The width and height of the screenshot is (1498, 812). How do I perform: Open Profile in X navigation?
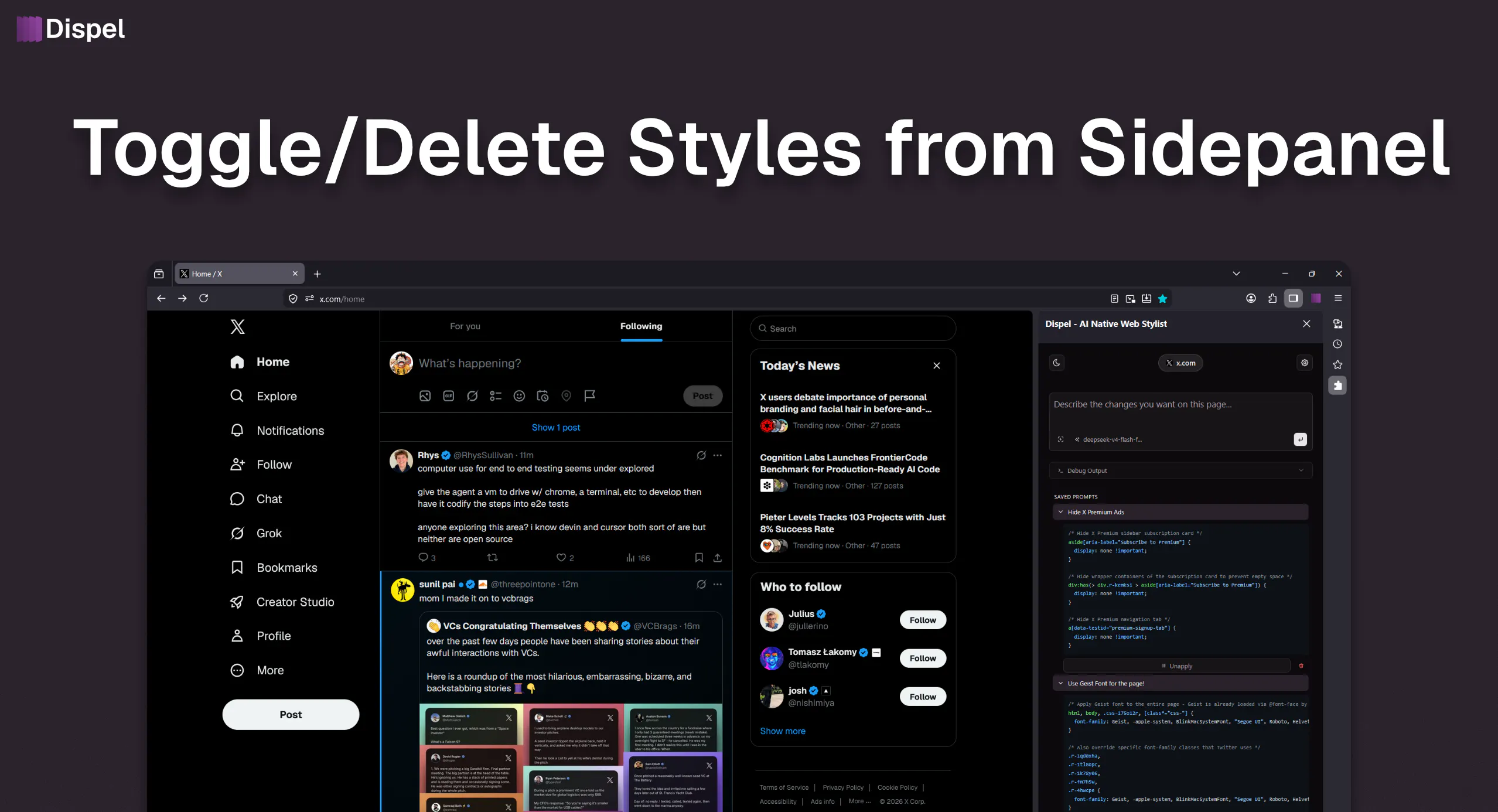tap(260, 636)
